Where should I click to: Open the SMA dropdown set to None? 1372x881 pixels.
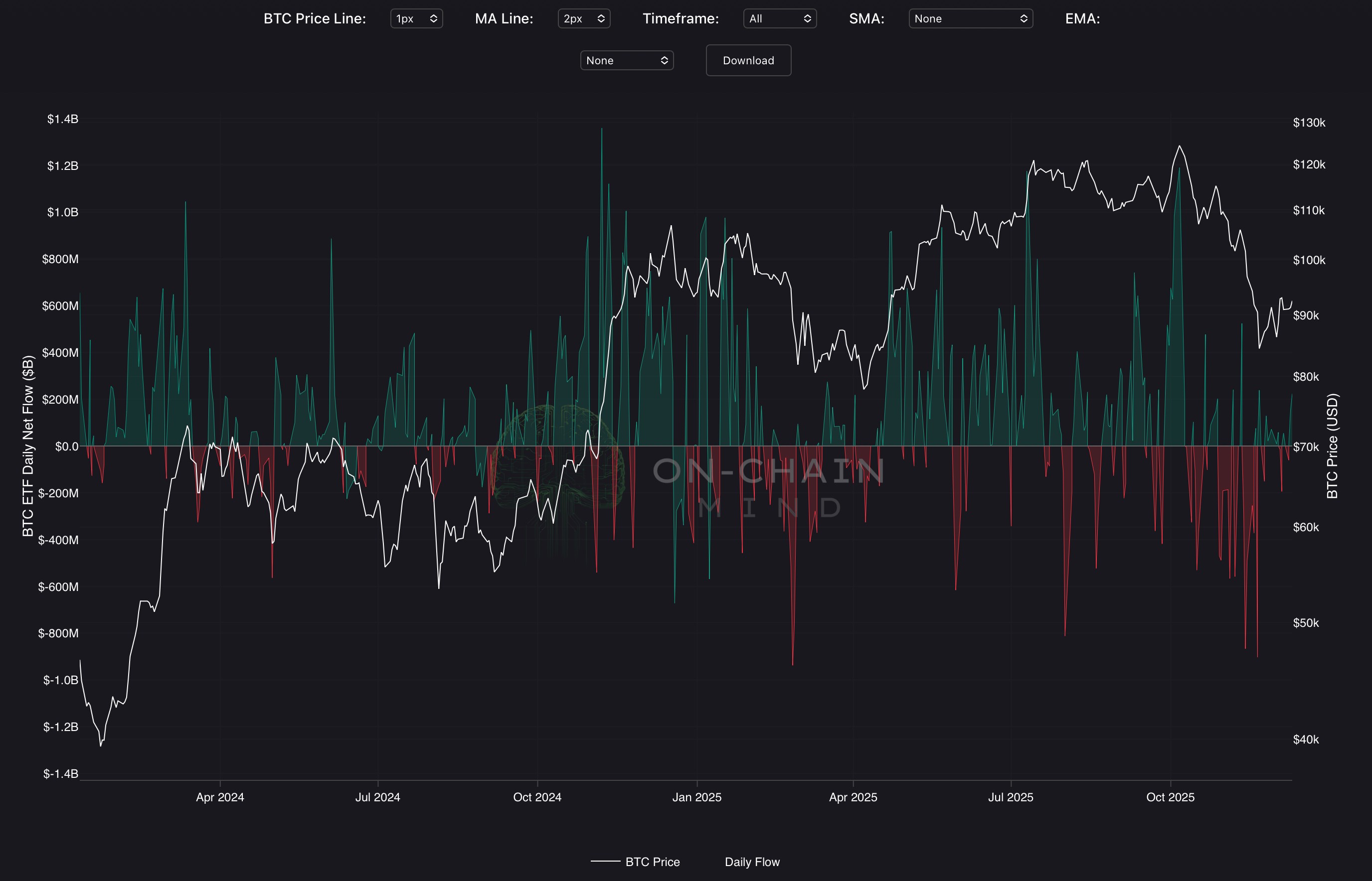pos(970,18)
